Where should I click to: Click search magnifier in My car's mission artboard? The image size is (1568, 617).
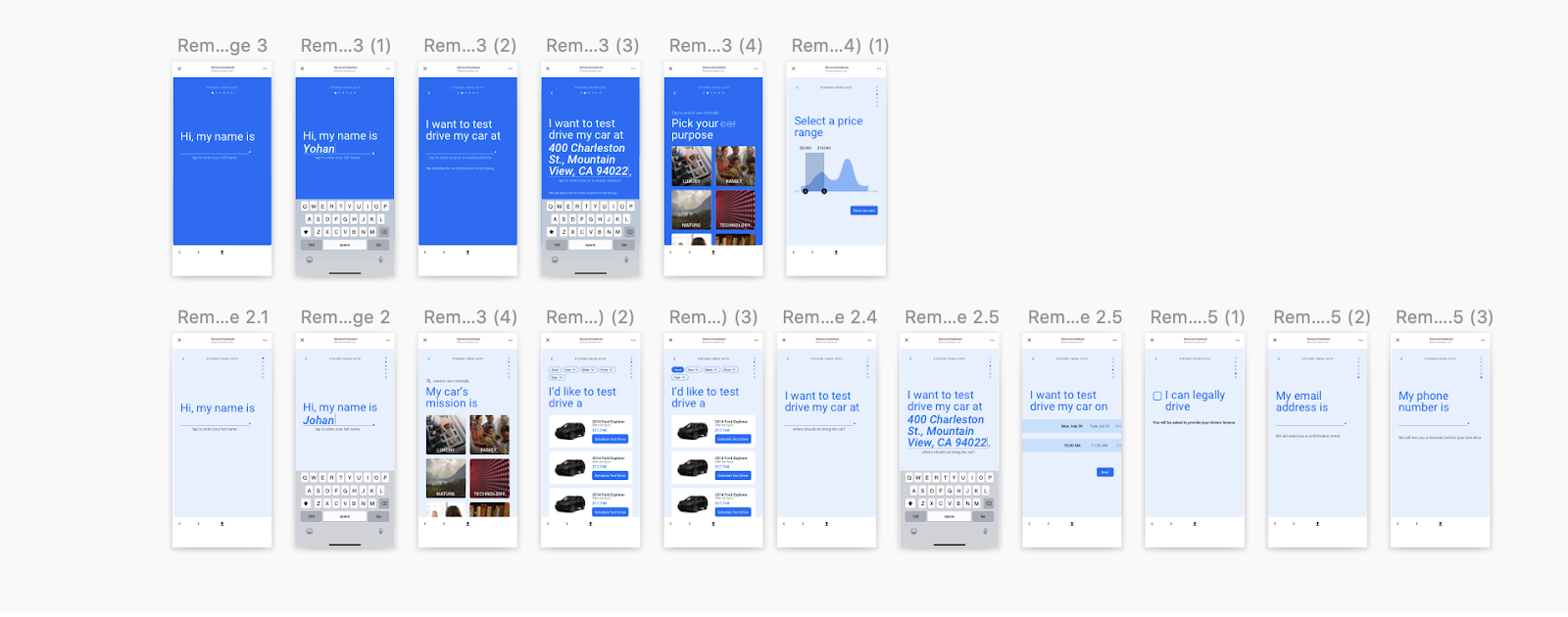pos(428,381)
